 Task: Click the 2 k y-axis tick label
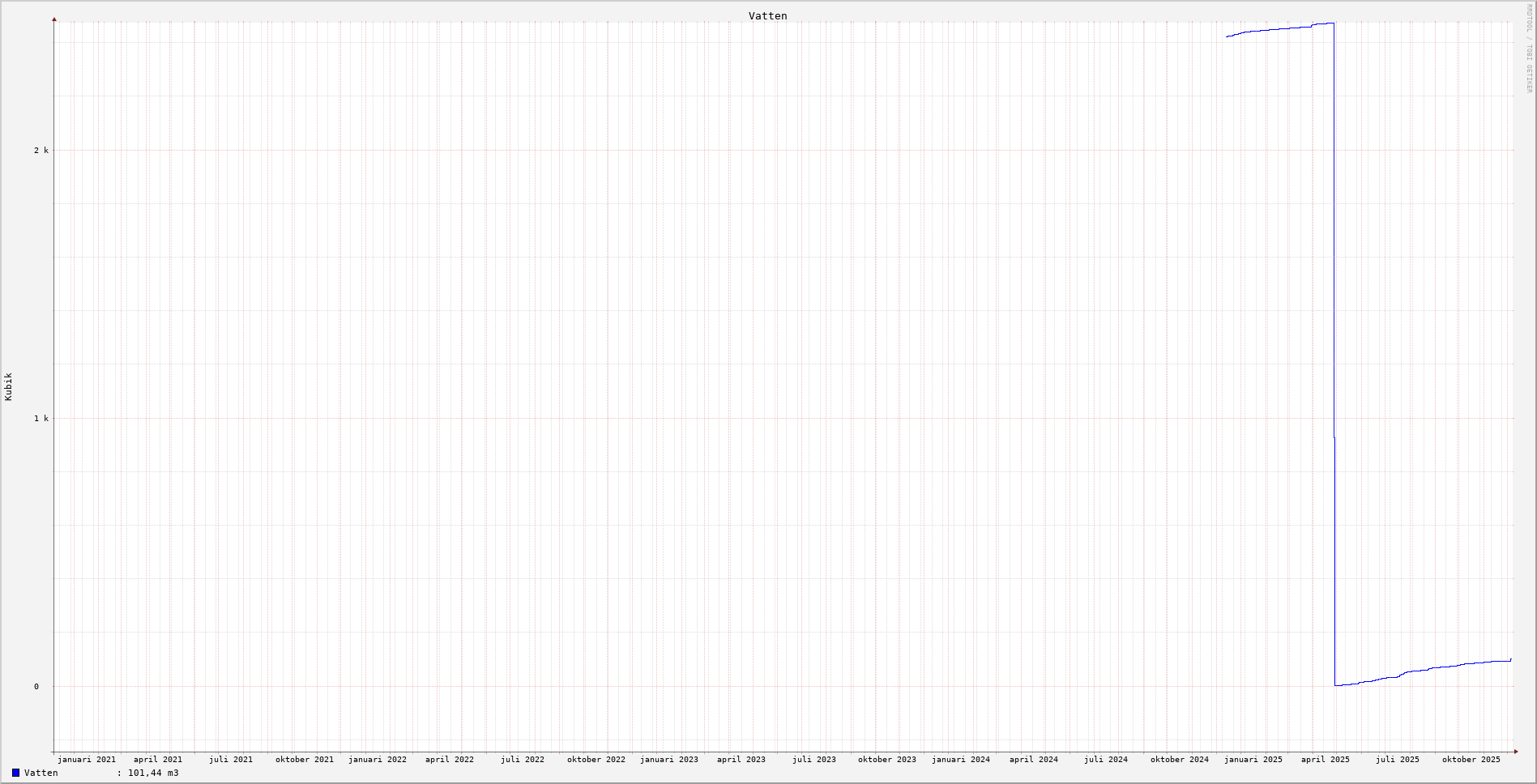pos(41,151)
